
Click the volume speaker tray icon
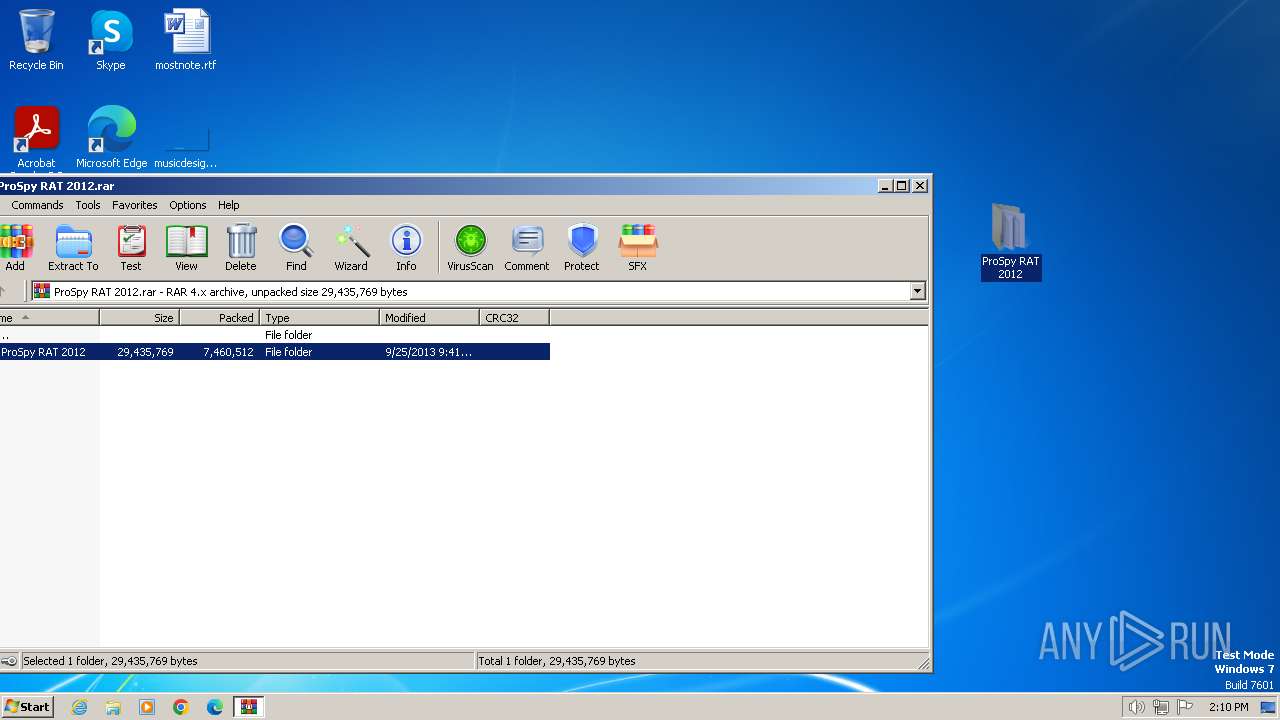point(1136,707)
